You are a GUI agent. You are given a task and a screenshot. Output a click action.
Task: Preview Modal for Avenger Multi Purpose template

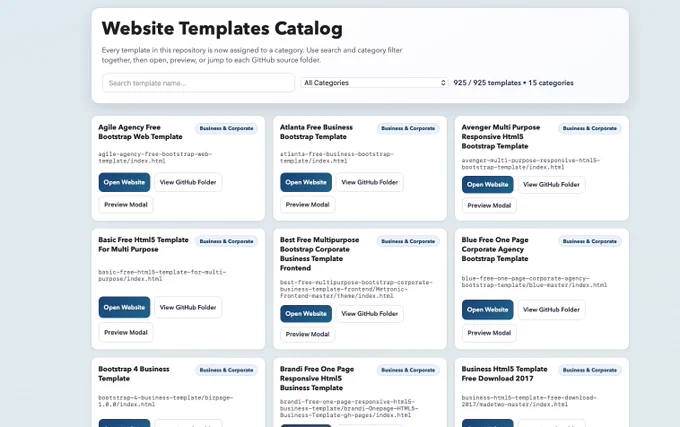click(489, 205)
